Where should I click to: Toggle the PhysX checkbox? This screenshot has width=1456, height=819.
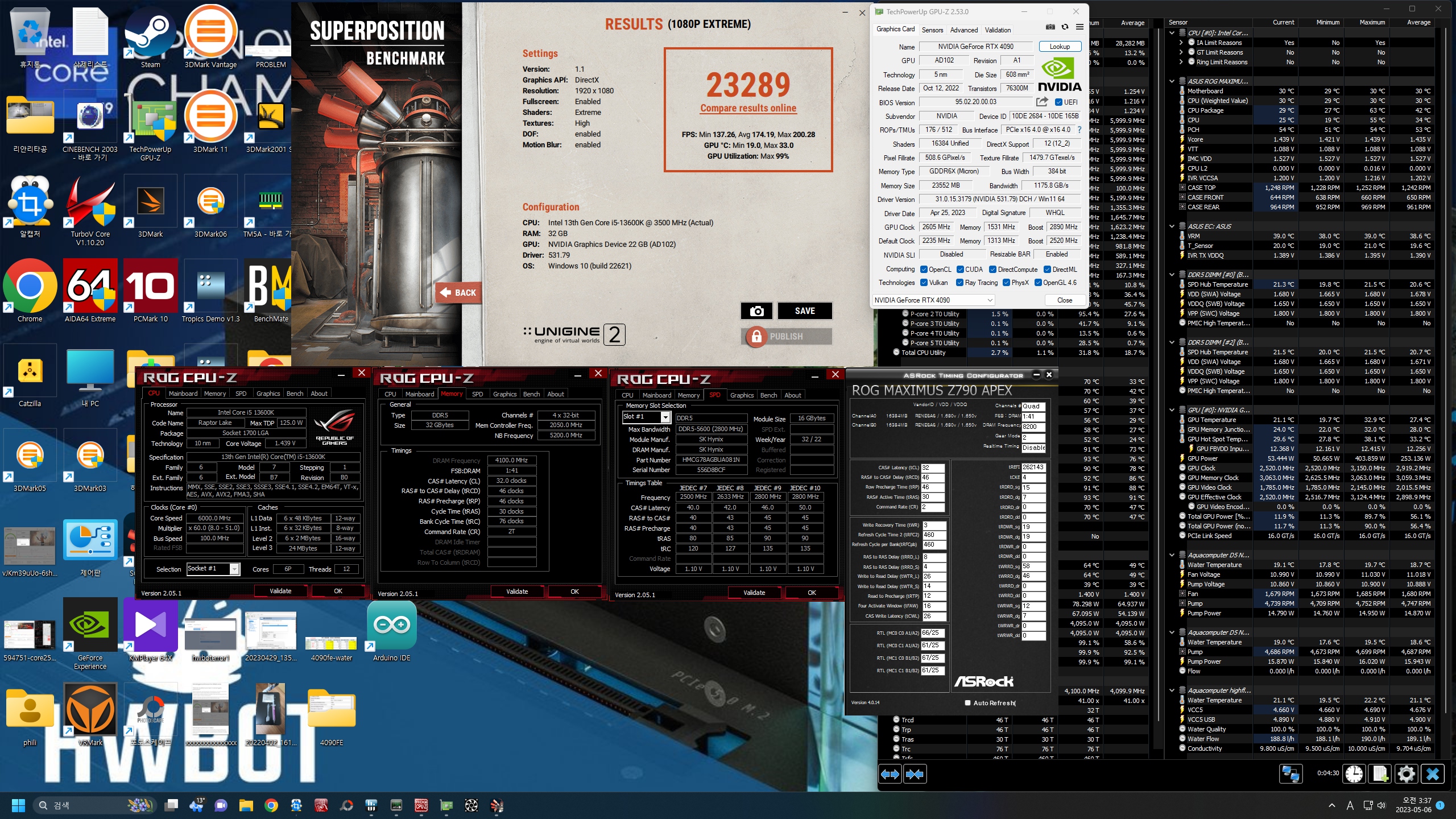point(1006,283)
